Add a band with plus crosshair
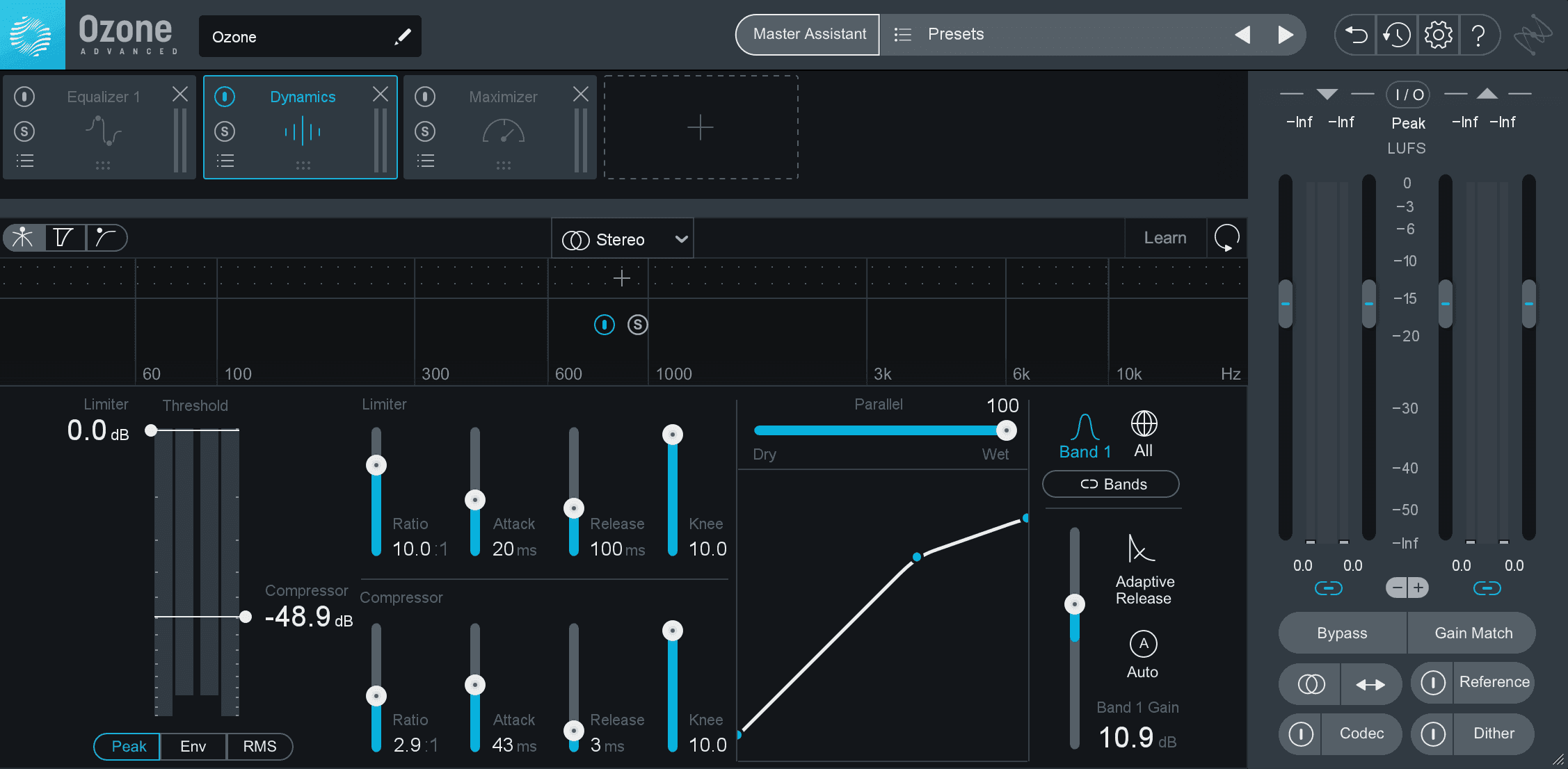The image size is (1568, 769). [622, 278]
